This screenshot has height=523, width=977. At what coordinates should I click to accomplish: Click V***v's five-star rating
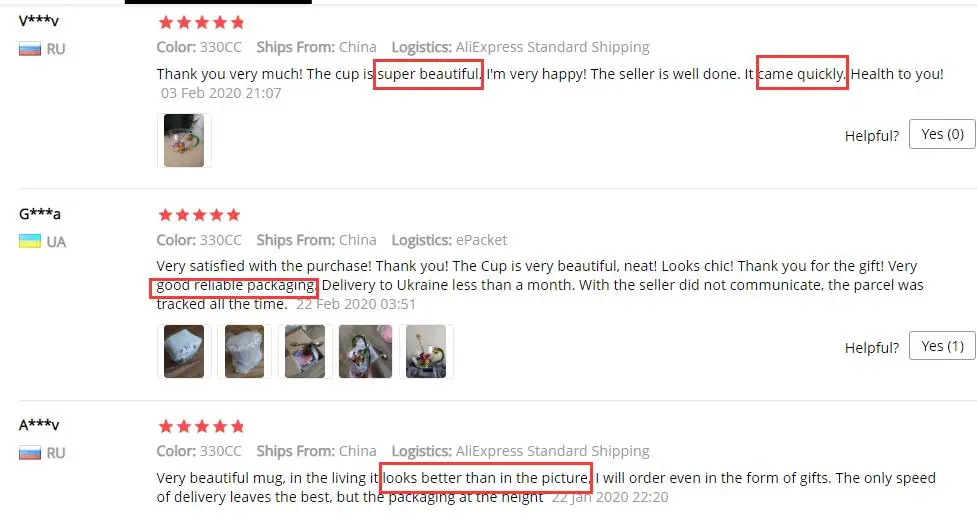(201, 23)
